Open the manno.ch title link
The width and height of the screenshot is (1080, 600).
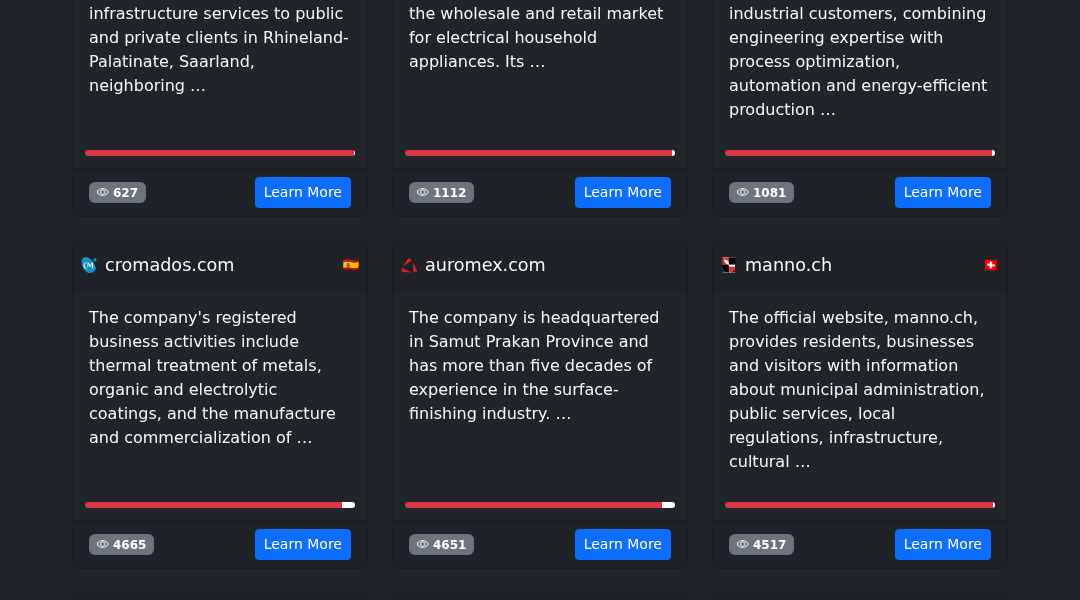[x=788, y=265]
